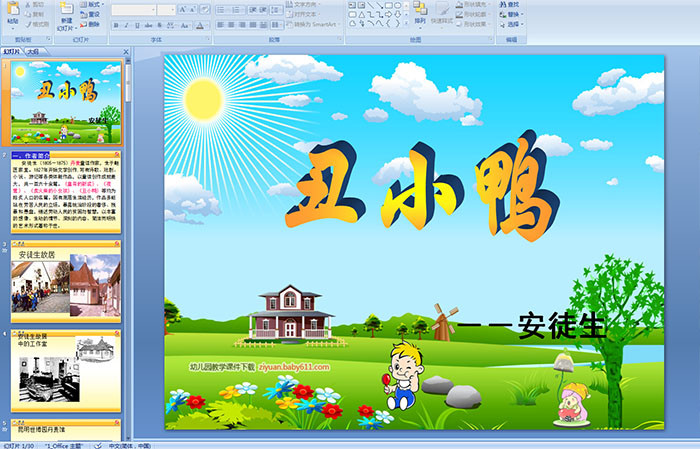
Task: Apply numbered list formatting
Action: tap(238, 10)
